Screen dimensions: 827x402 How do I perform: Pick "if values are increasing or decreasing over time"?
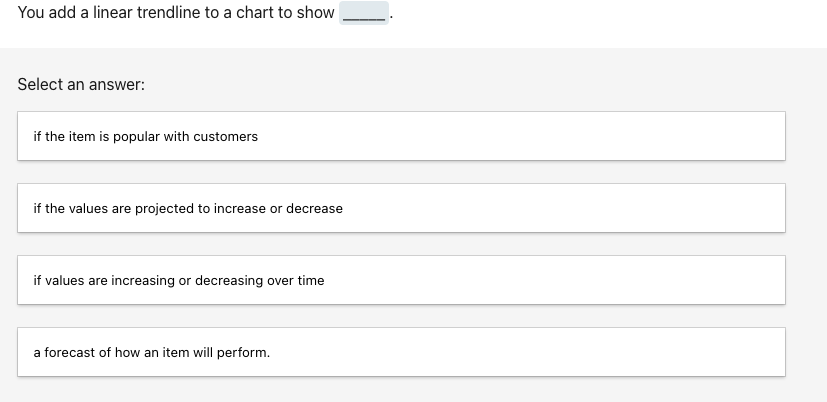pyautogui.click(x=400, y=280)
